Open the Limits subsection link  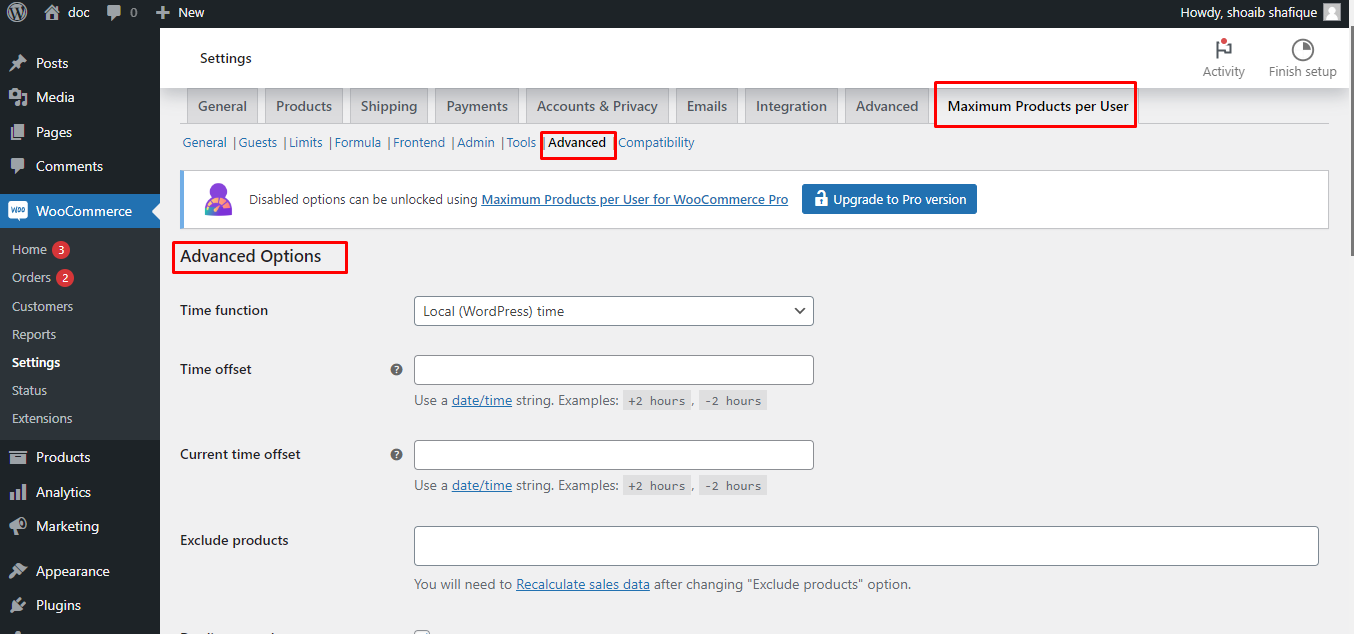click(x=306, y=143)
